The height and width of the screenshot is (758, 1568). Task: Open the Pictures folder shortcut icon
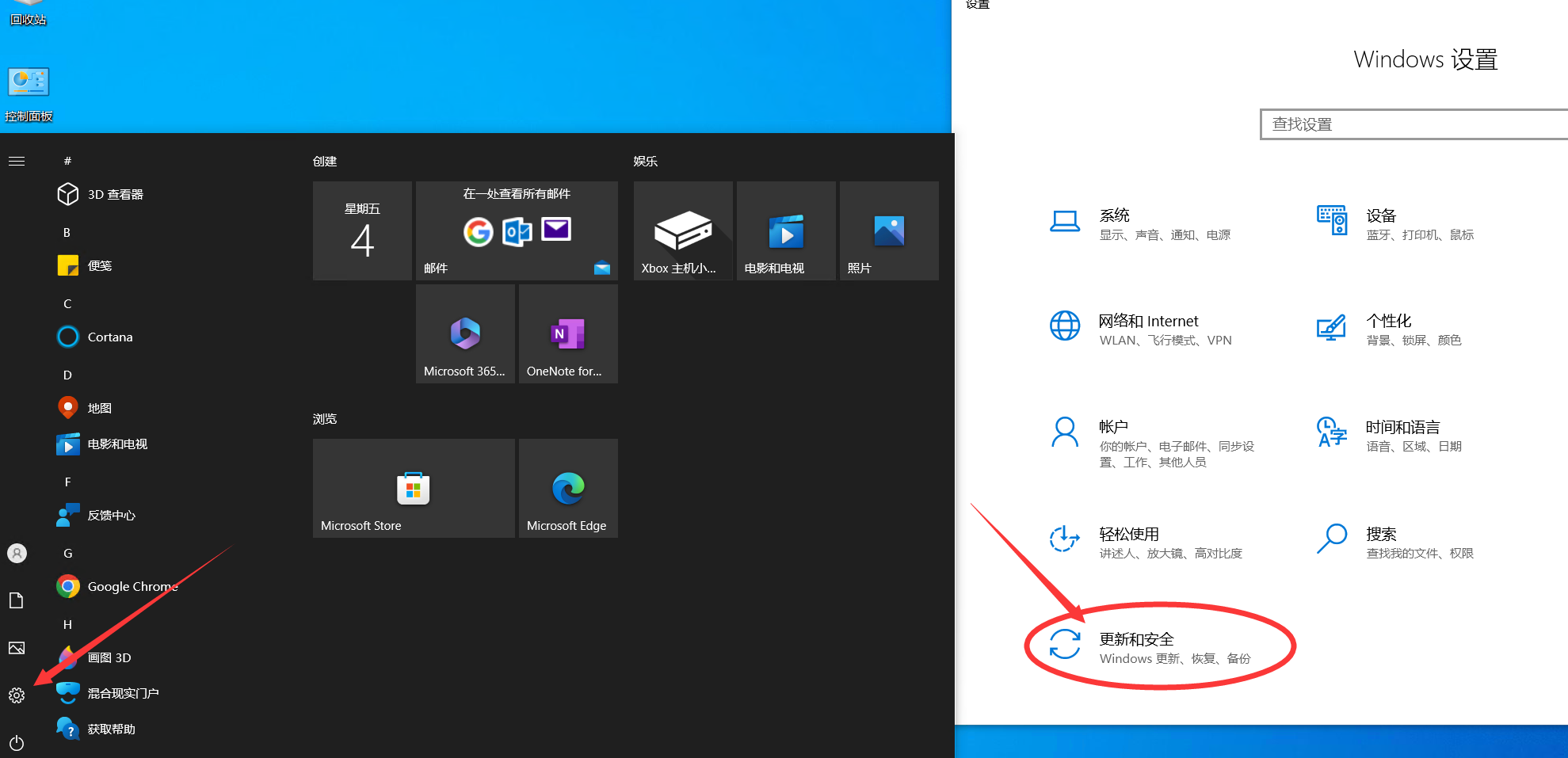point(17,648)
